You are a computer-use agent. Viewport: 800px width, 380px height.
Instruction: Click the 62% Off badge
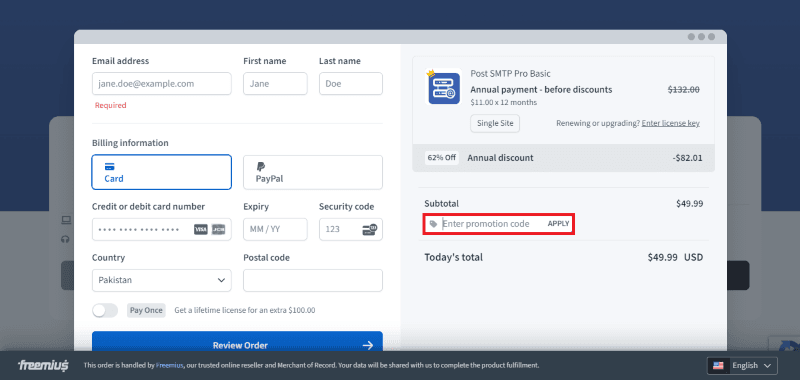(x=442, y=158)
